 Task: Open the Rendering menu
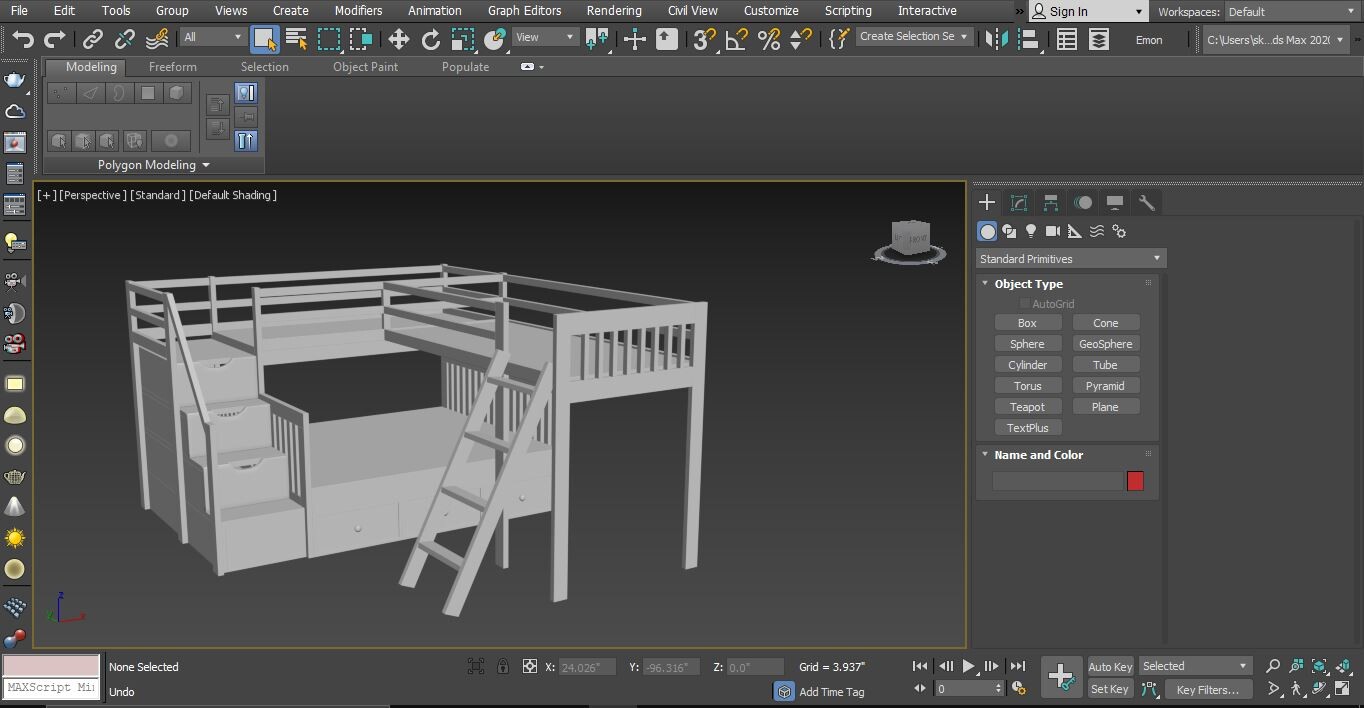(x=614, y=11)
